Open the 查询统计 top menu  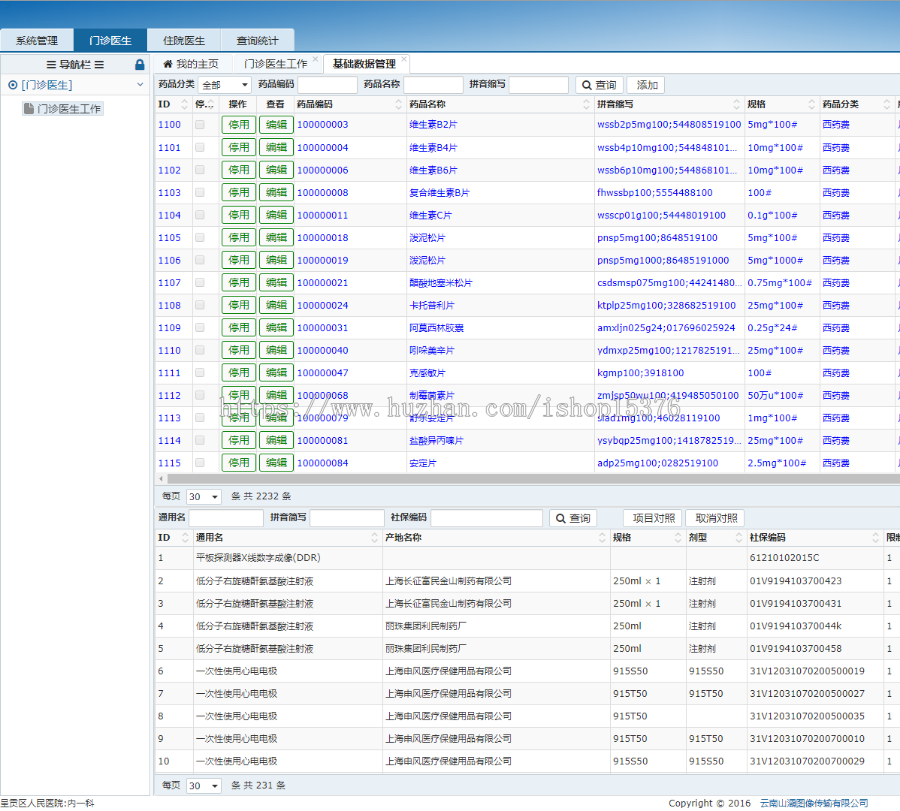tap(257, 41)
